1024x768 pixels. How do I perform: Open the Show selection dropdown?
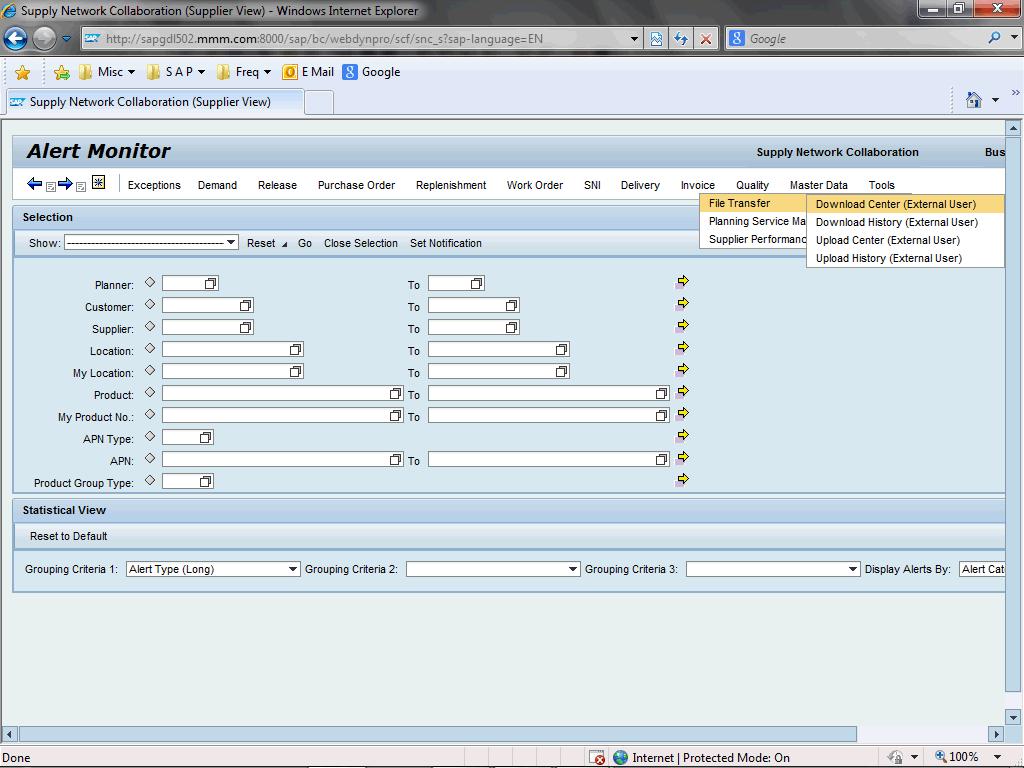(x=152, y=243)
